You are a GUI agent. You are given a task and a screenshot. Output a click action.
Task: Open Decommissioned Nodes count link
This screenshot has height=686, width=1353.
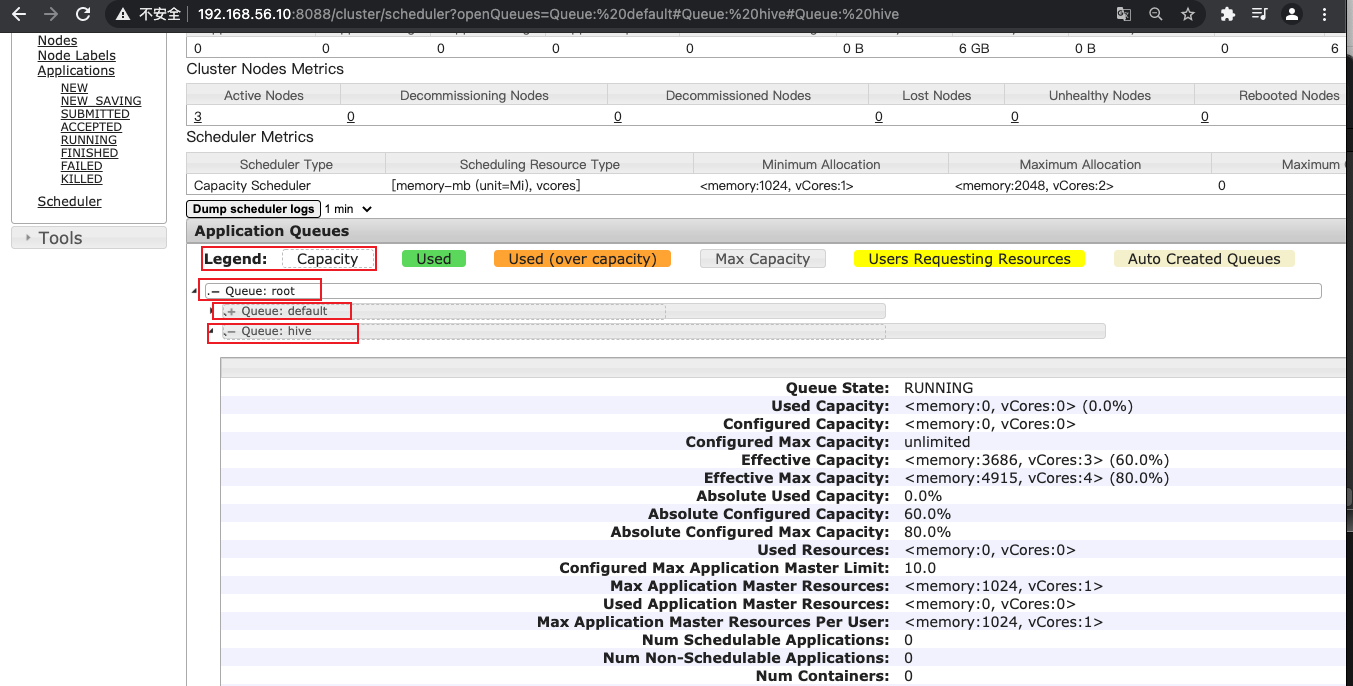[618, 117]
